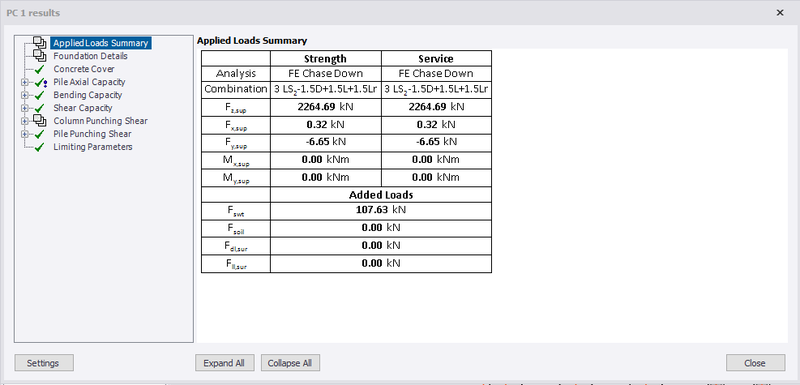Screen dimensions: 800x385
Task: Close the PC 1 results dialog with X
Action: point(780,13)
